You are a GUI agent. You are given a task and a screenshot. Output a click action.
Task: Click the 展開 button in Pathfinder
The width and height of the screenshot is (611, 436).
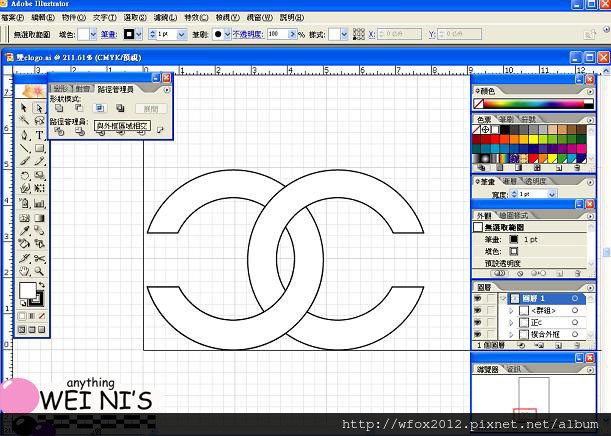point(151,109)
